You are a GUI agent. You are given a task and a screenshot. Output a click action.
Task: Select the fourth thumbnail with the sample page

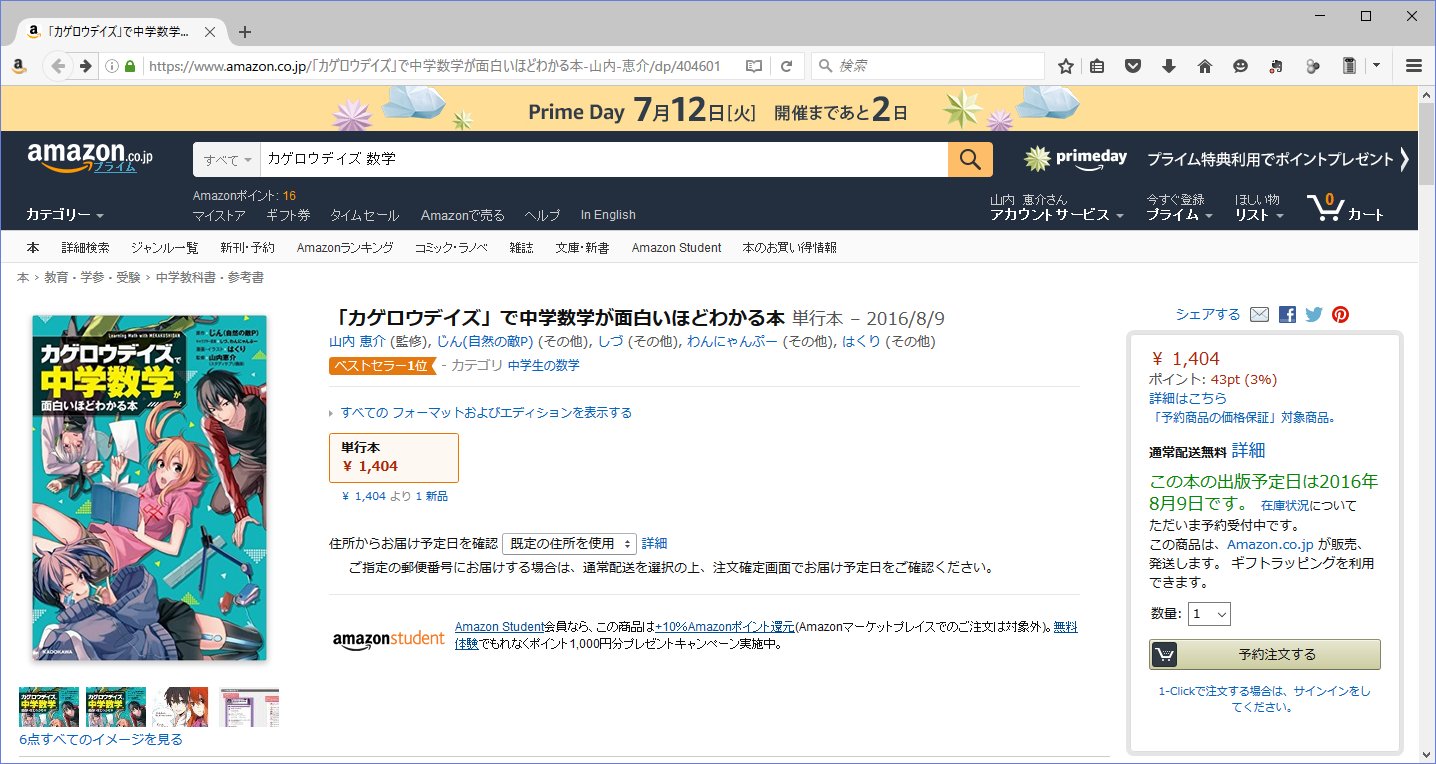pos(249,706)
